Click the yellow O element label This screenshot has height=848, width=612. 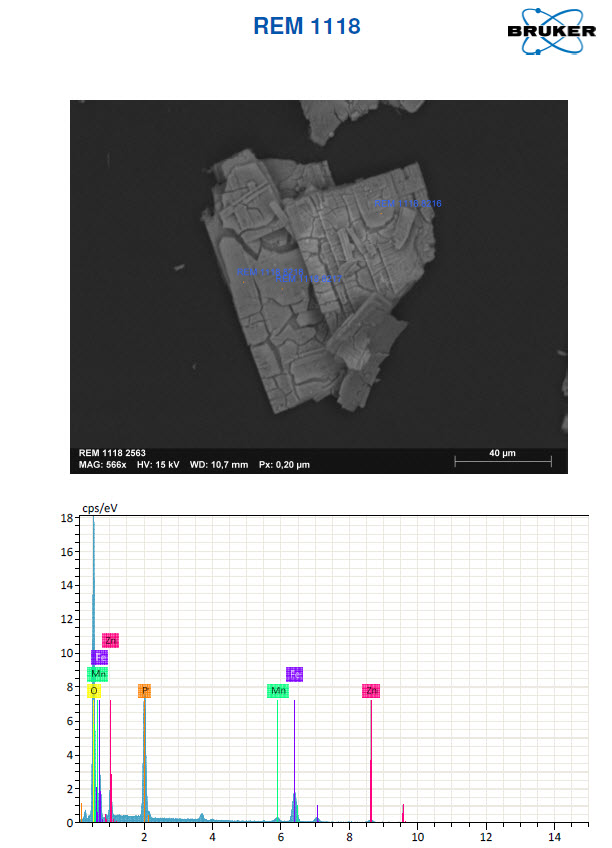coord(94,691)
